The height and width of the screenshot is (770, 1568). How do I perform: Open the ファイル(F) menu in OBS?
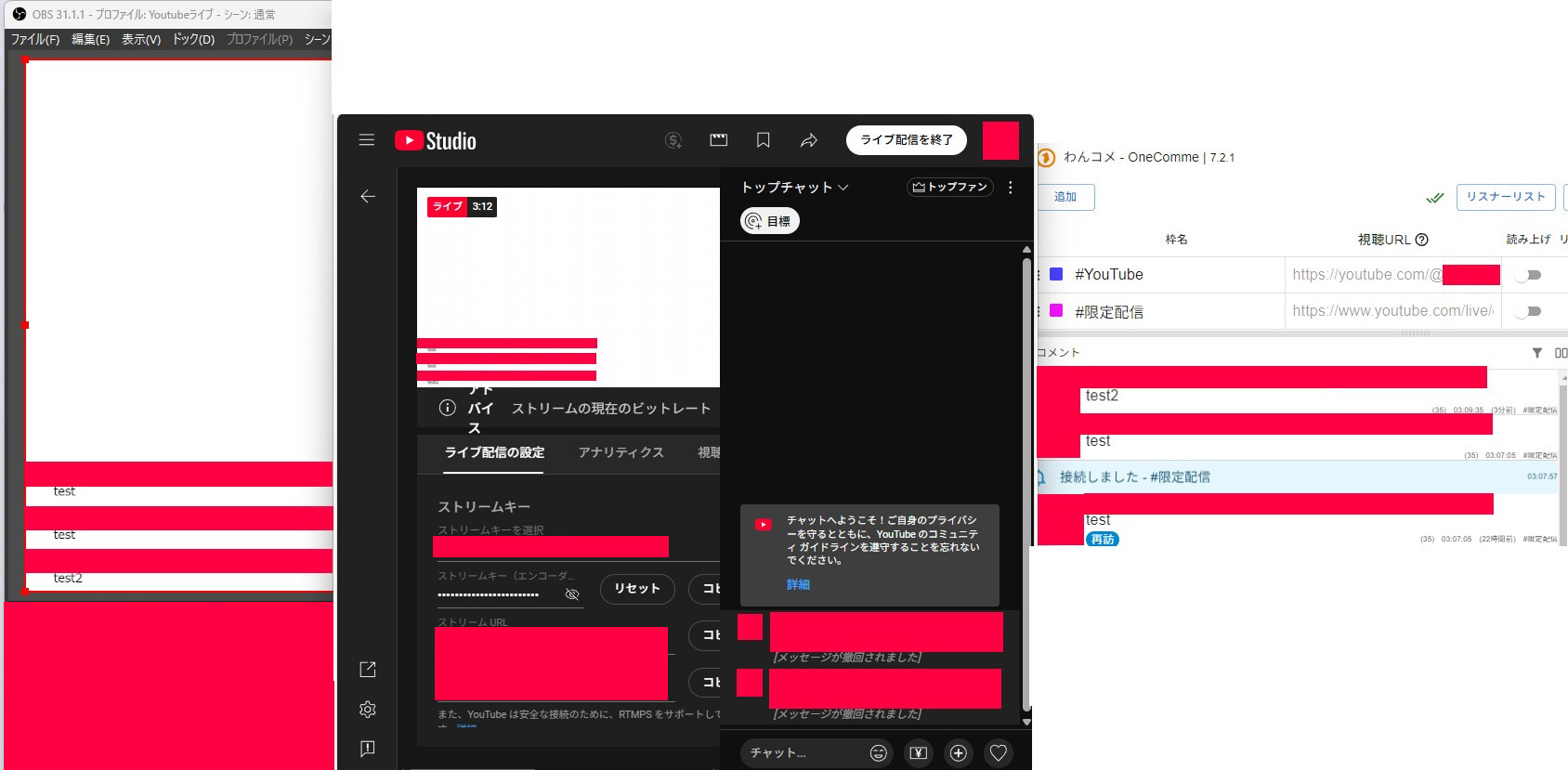point(35,39)
